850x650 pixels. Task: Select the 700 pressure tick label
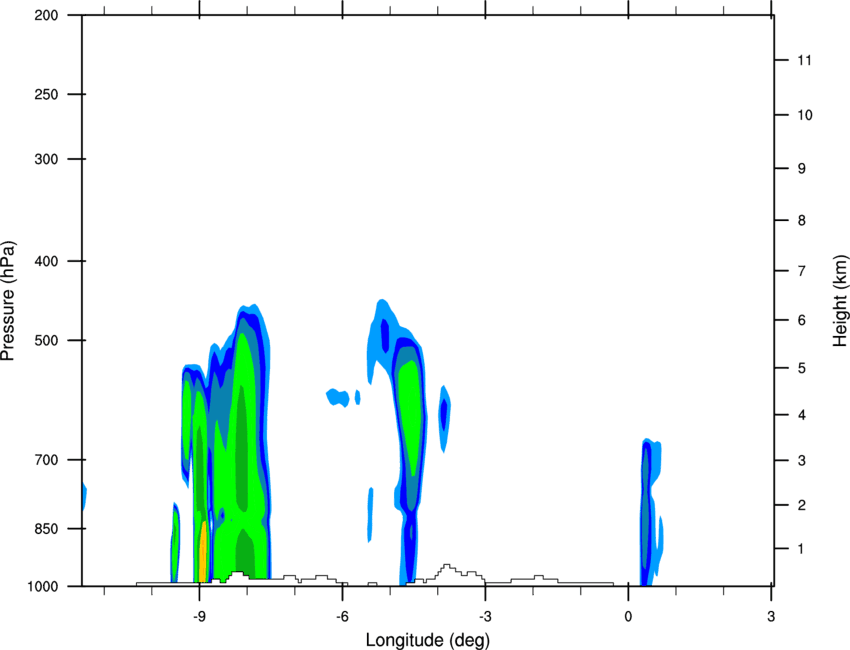(46, 460)
